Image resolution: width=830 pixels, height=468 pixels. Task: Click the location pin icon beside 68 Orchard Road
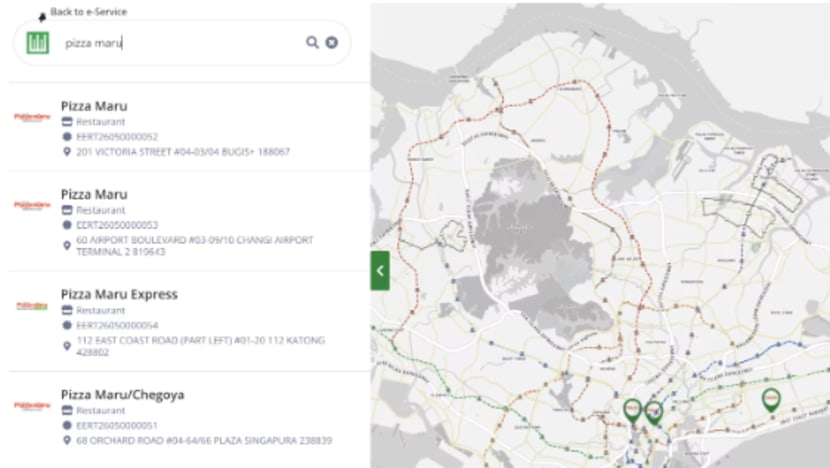click(x=67, y=440)
